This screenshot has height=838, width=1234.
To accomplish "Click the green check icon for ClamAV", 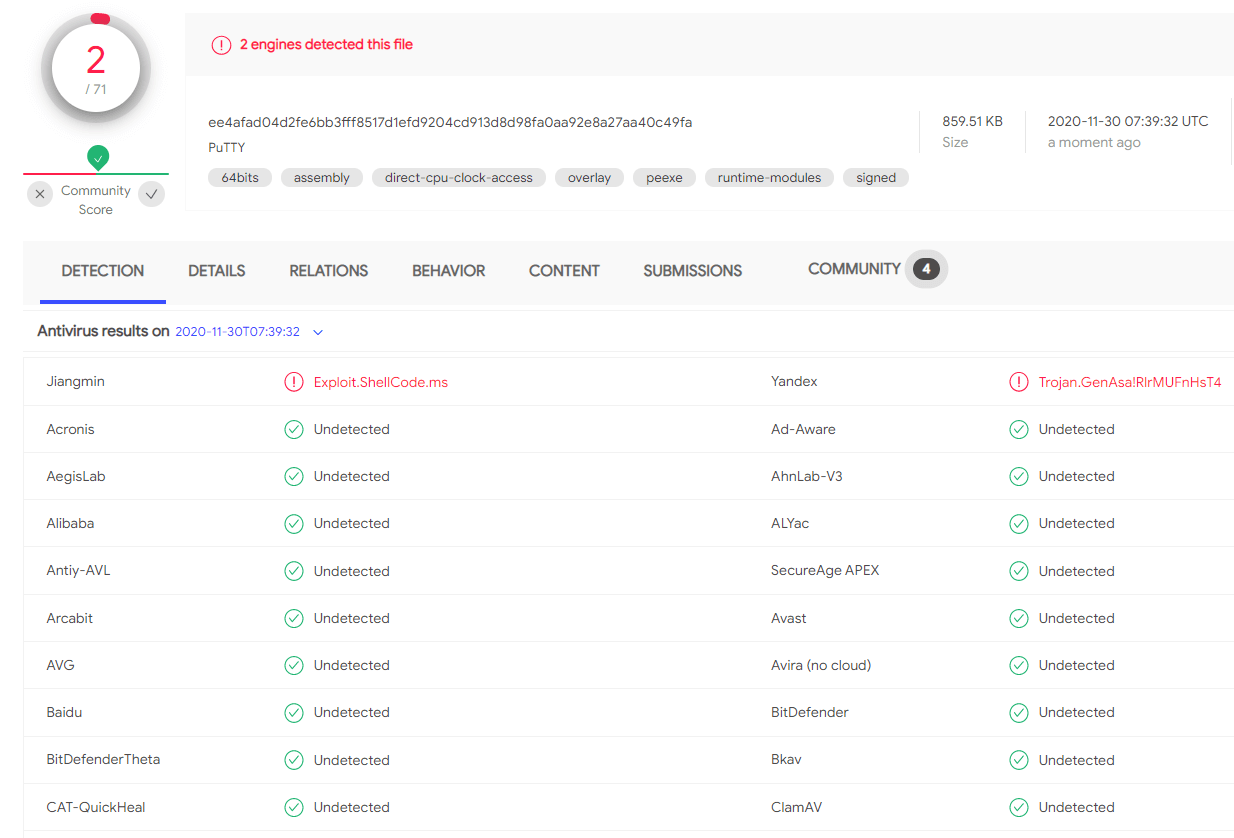I will (1019, 807).
